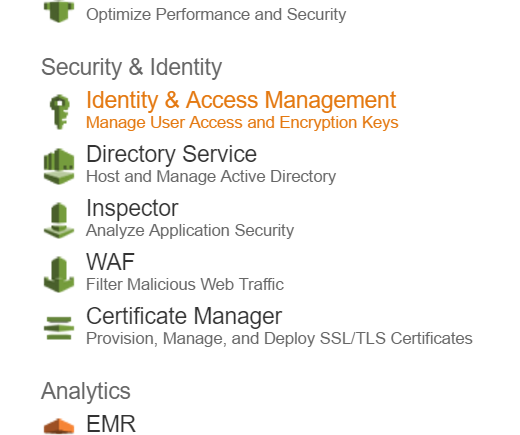520x435 pixels.
Task: Open the Directory Service console
Action: (171, 154)
